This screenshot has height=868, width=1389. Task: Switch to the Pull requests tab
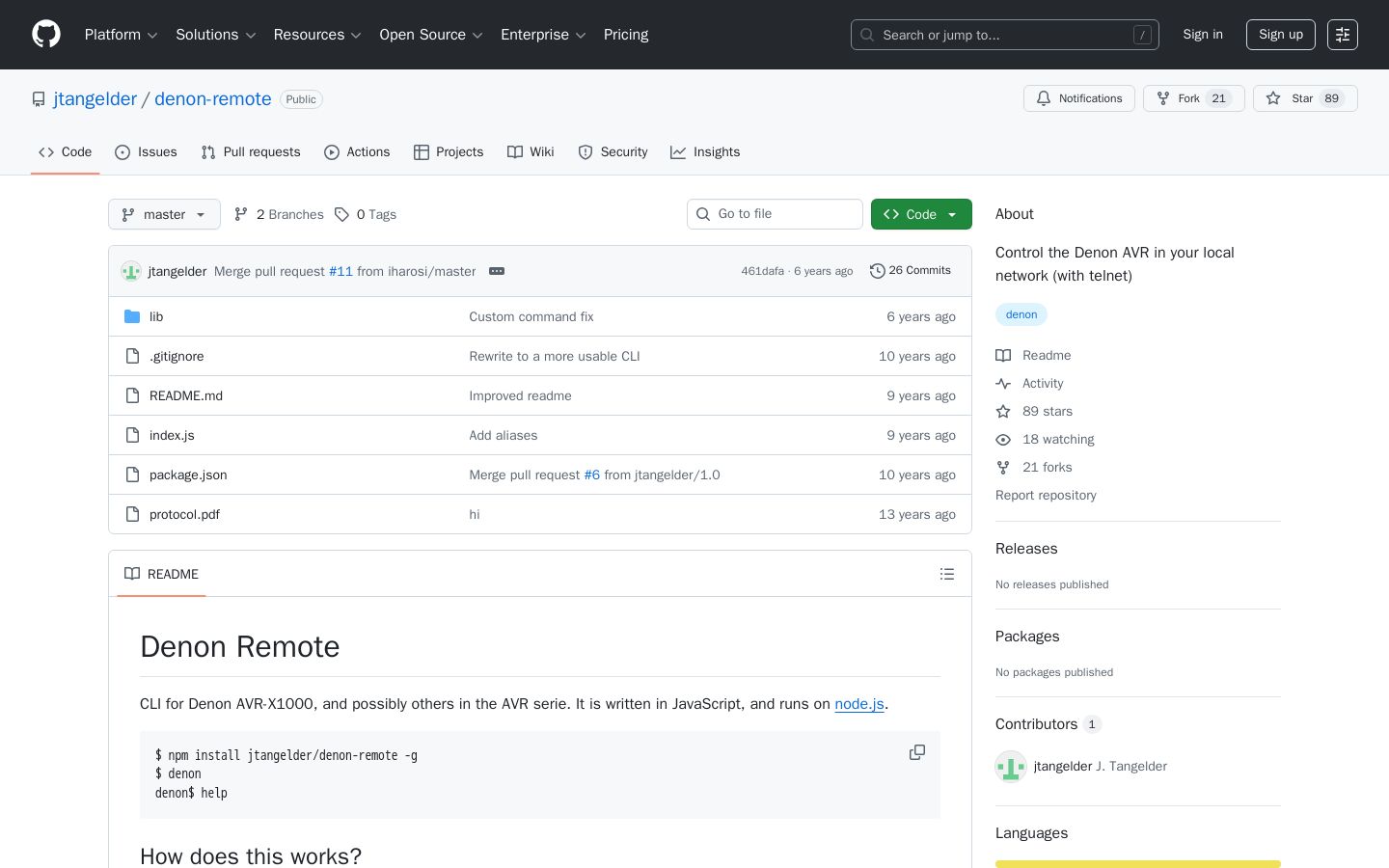251,152
